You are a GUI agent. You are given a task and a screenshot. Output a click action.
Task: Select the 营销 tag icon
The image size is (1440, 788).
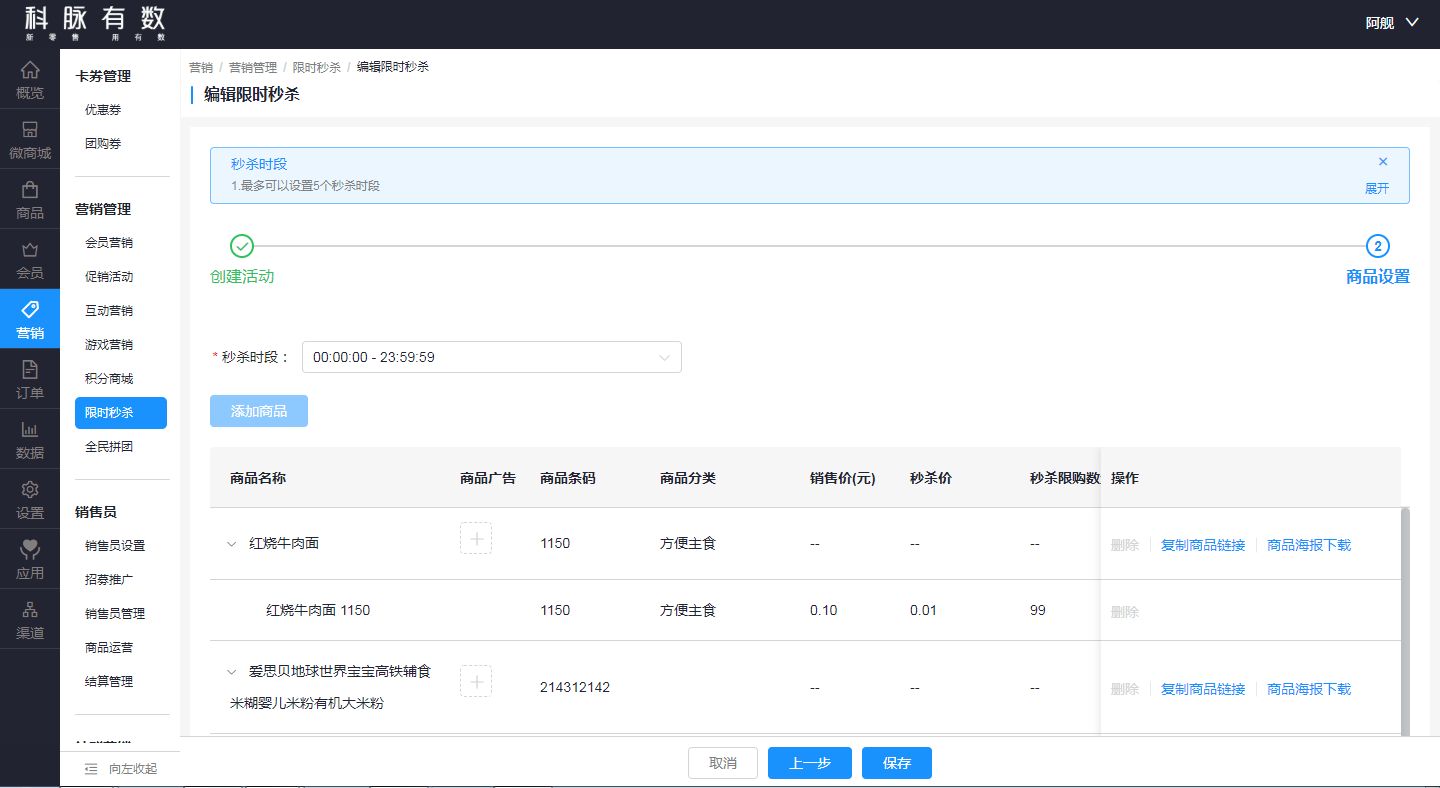[x=30, y=310]
